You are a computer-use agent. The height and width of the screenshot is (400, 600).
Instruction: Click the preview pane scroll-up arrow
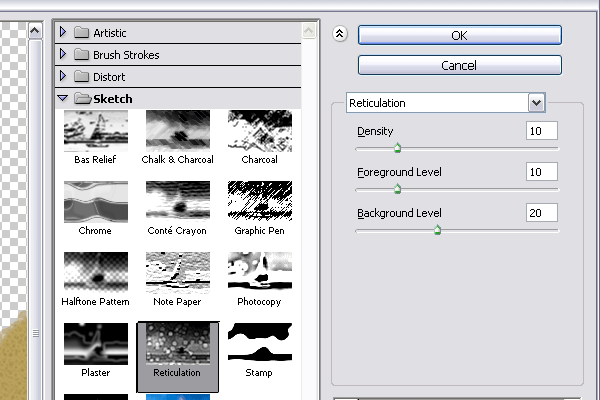[x=35, y=31]
